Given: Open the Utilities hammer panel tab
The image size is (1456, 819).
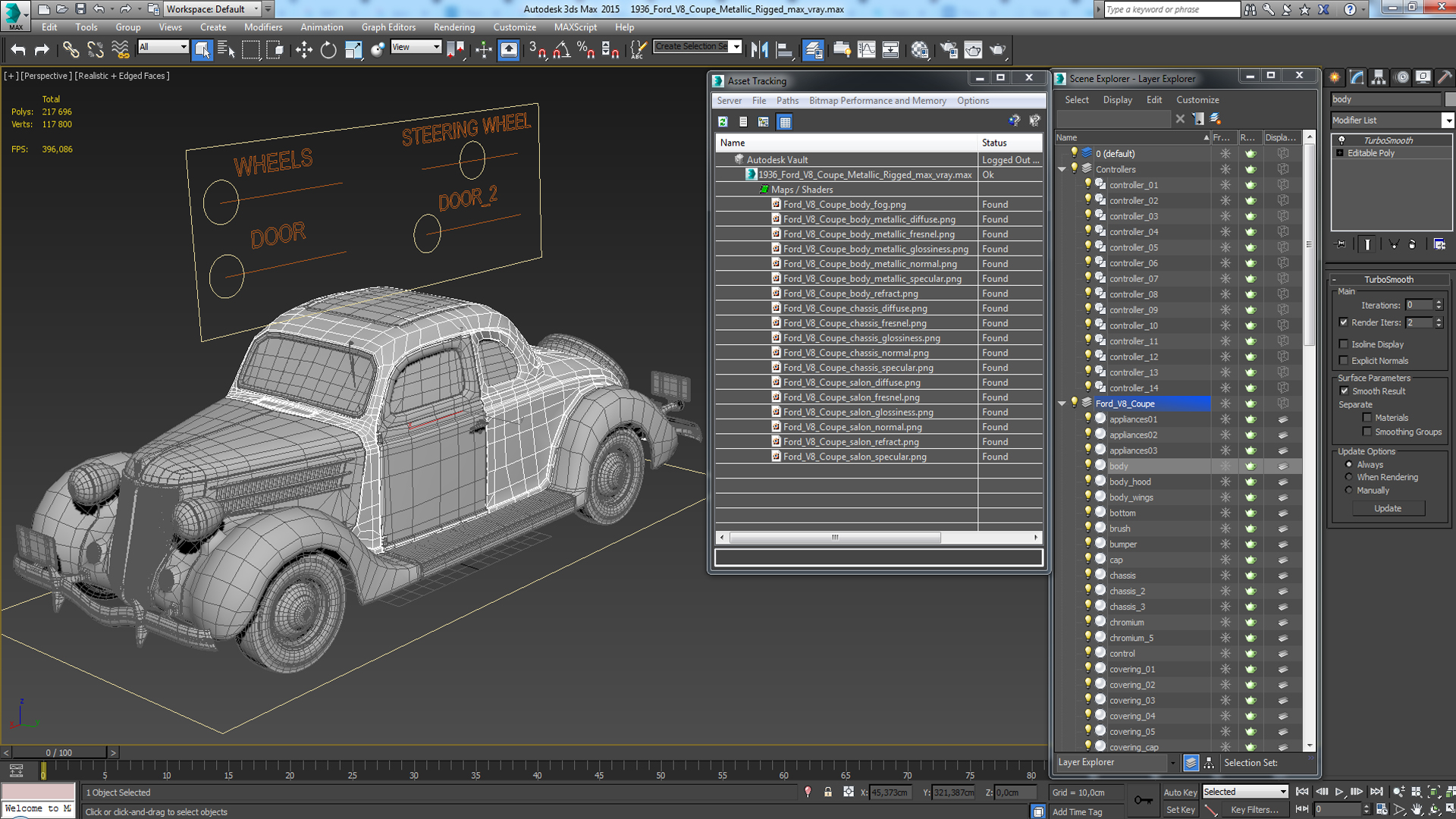Looking at the screenshot, I should coord(1445,77).
